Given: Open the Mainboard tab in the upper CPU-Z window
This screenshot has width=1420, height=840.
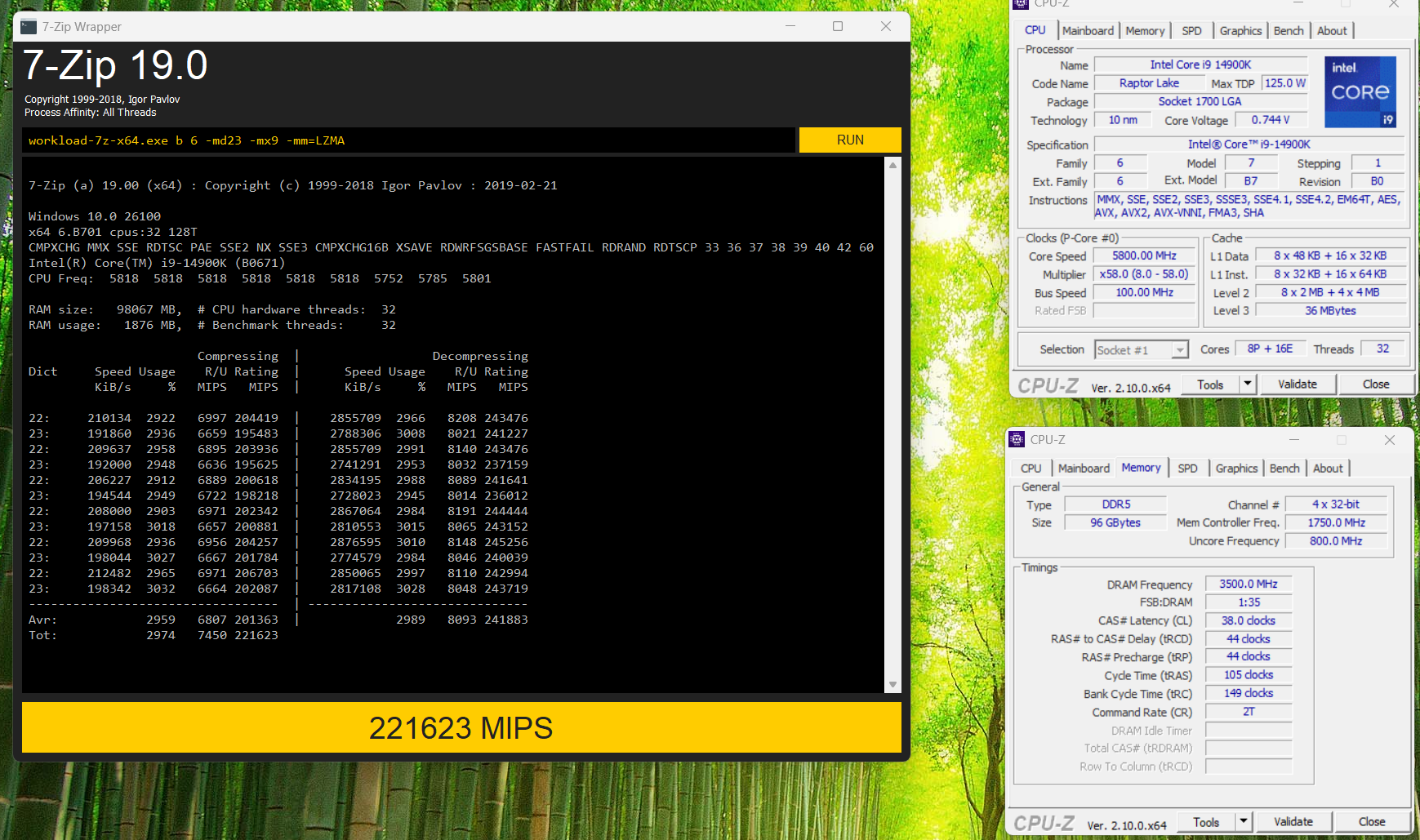Looking at the screenshot, I should (1088, 31).
